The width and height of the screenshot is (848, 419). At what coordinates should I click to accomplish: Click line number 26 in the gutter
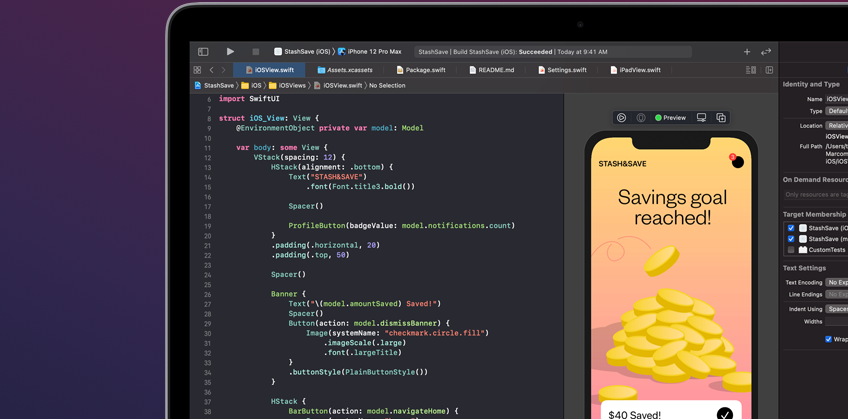tap(207, 294)
